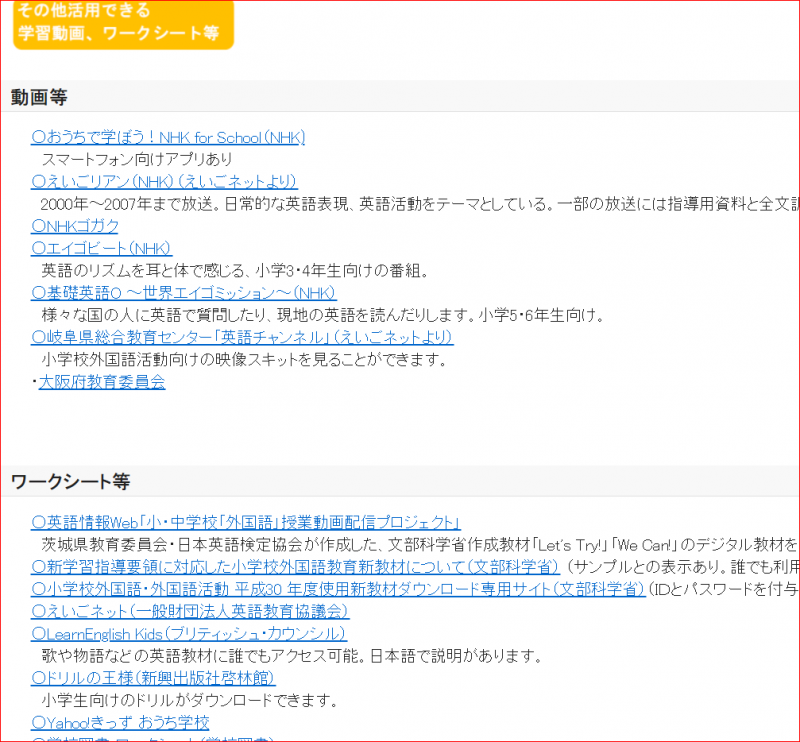This screenshot has height=742, width=800.
Task: Click the LearnEnglish Kids link
Action: coord(189,634)
